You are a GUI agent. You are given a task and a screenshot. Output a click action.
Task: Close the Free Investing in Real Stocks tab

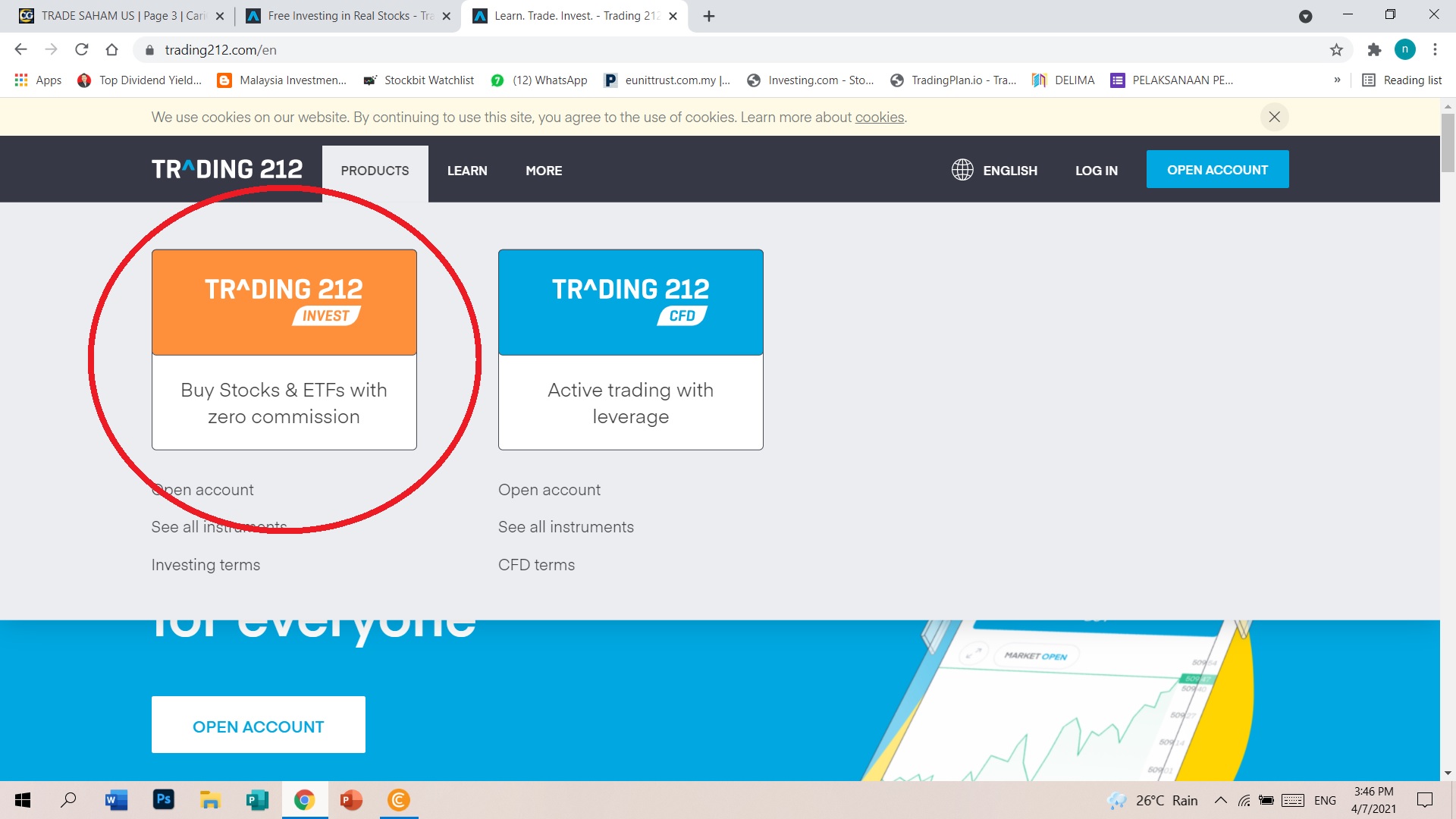pos(447,16)
